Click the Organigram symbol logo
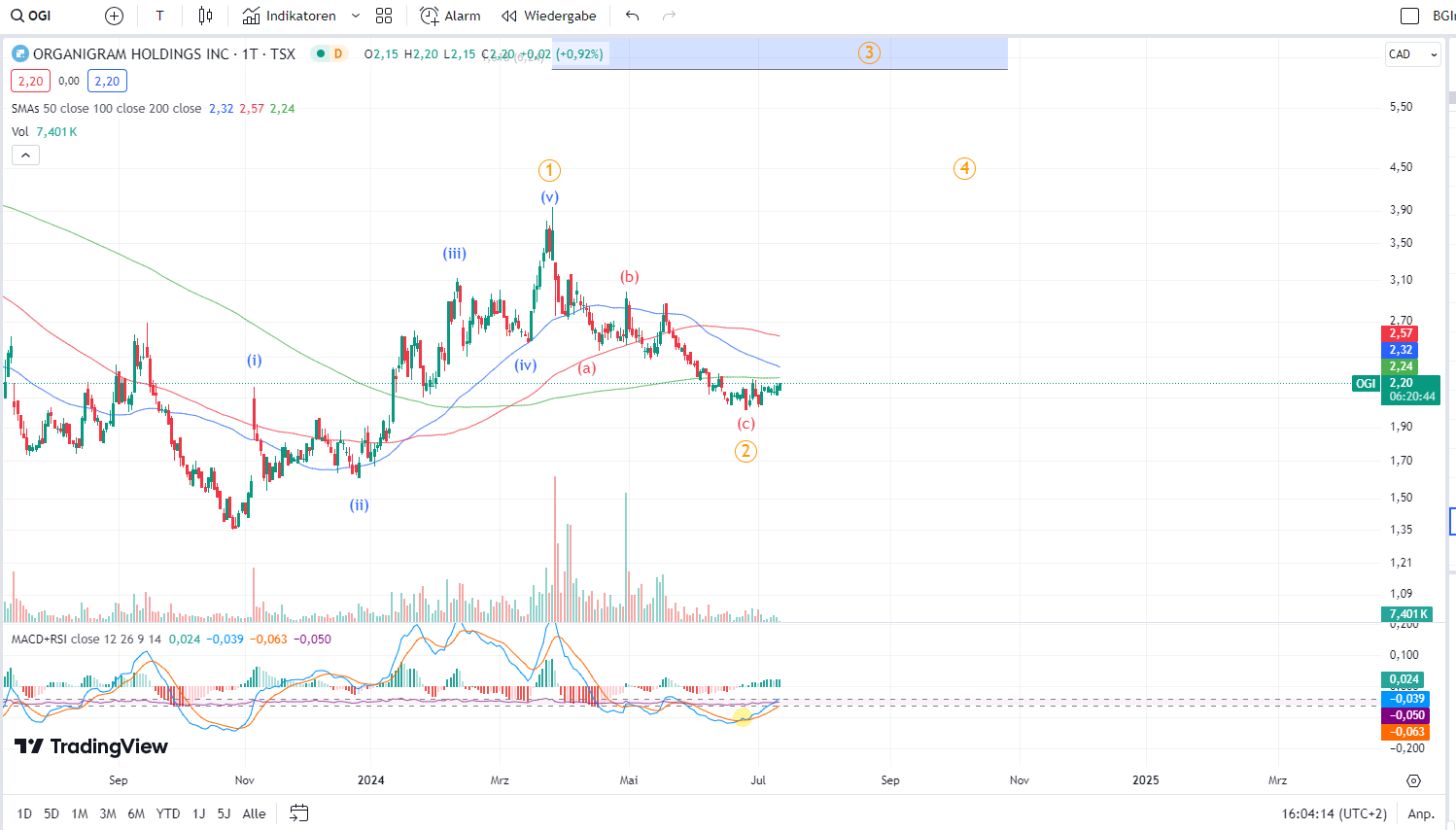 point(19,53)
